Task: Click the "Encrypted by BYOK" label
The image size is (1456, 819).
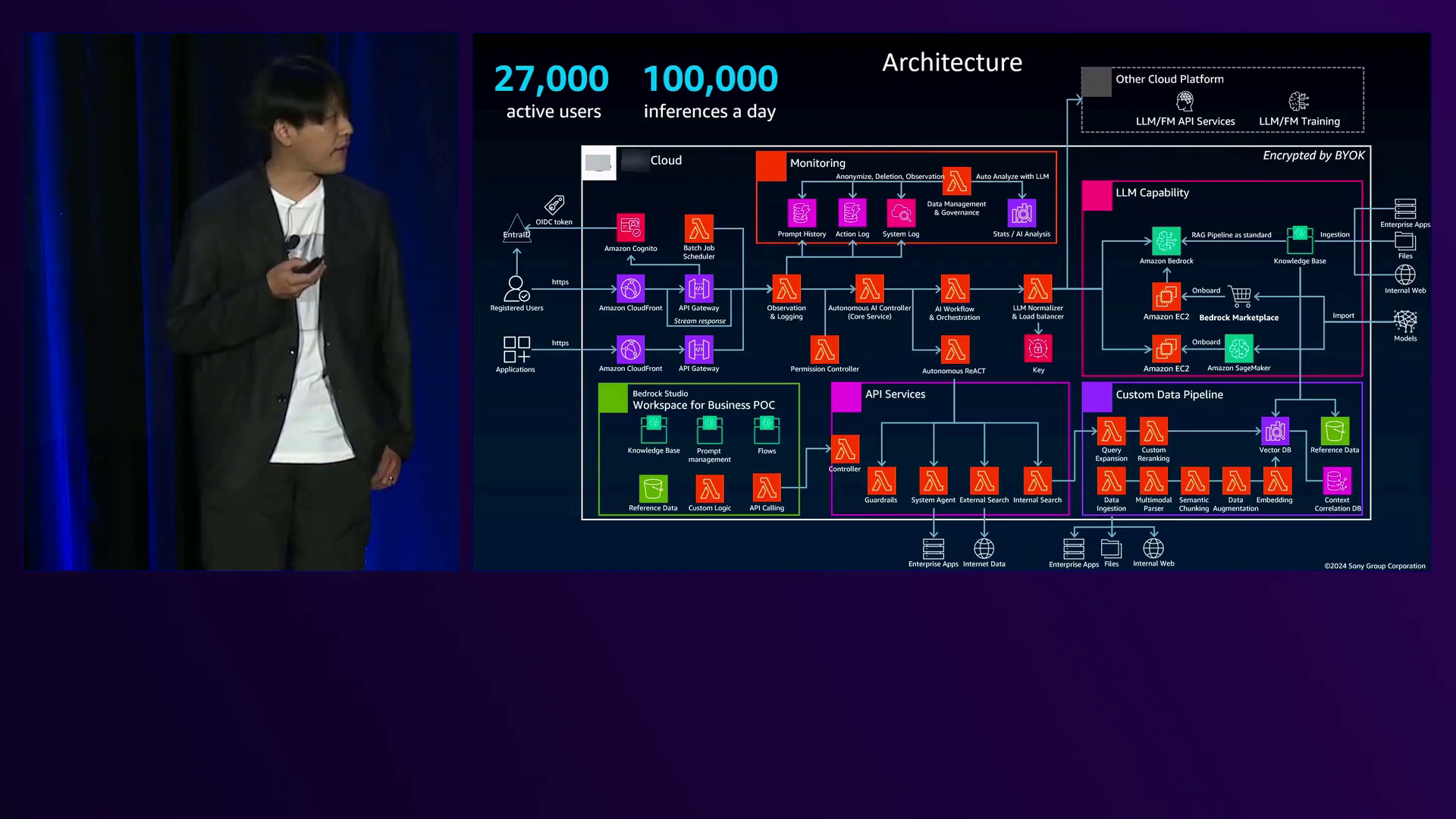Action: pos(1313,155)
